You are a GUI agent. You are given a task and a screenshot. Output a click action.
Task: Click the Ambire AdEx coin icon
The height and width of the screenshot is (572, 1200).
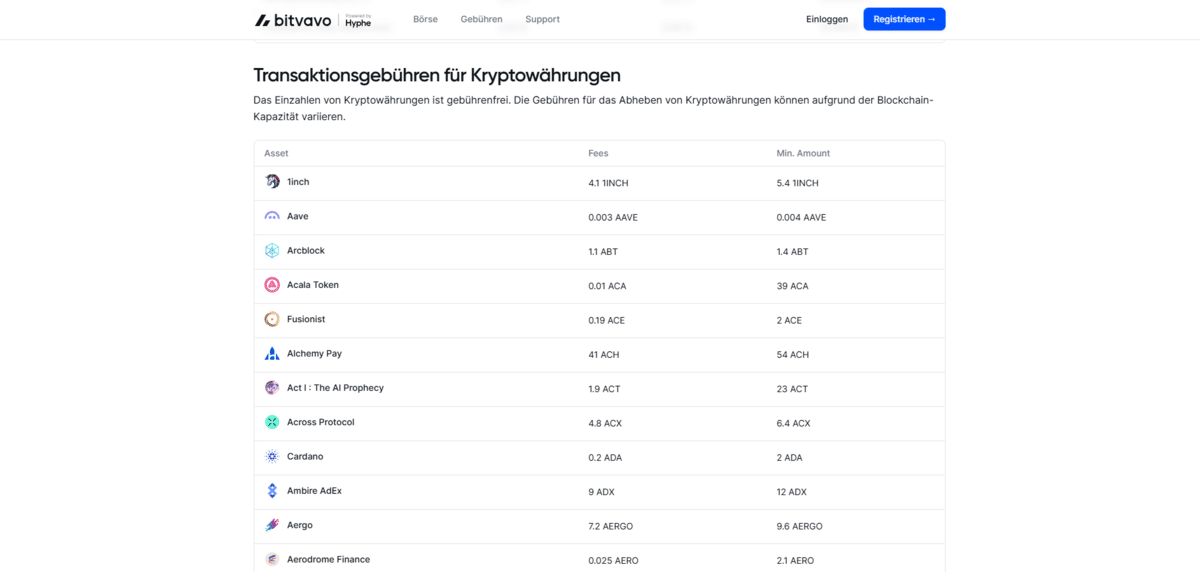tap(272, 491)
